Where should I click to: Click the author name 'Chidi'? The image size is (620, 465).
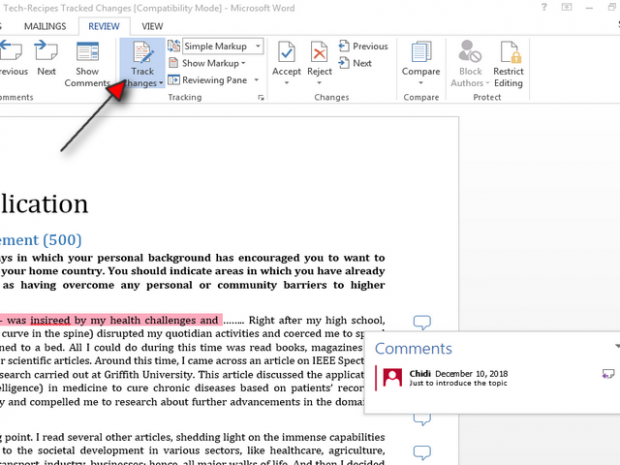[420, 374]
